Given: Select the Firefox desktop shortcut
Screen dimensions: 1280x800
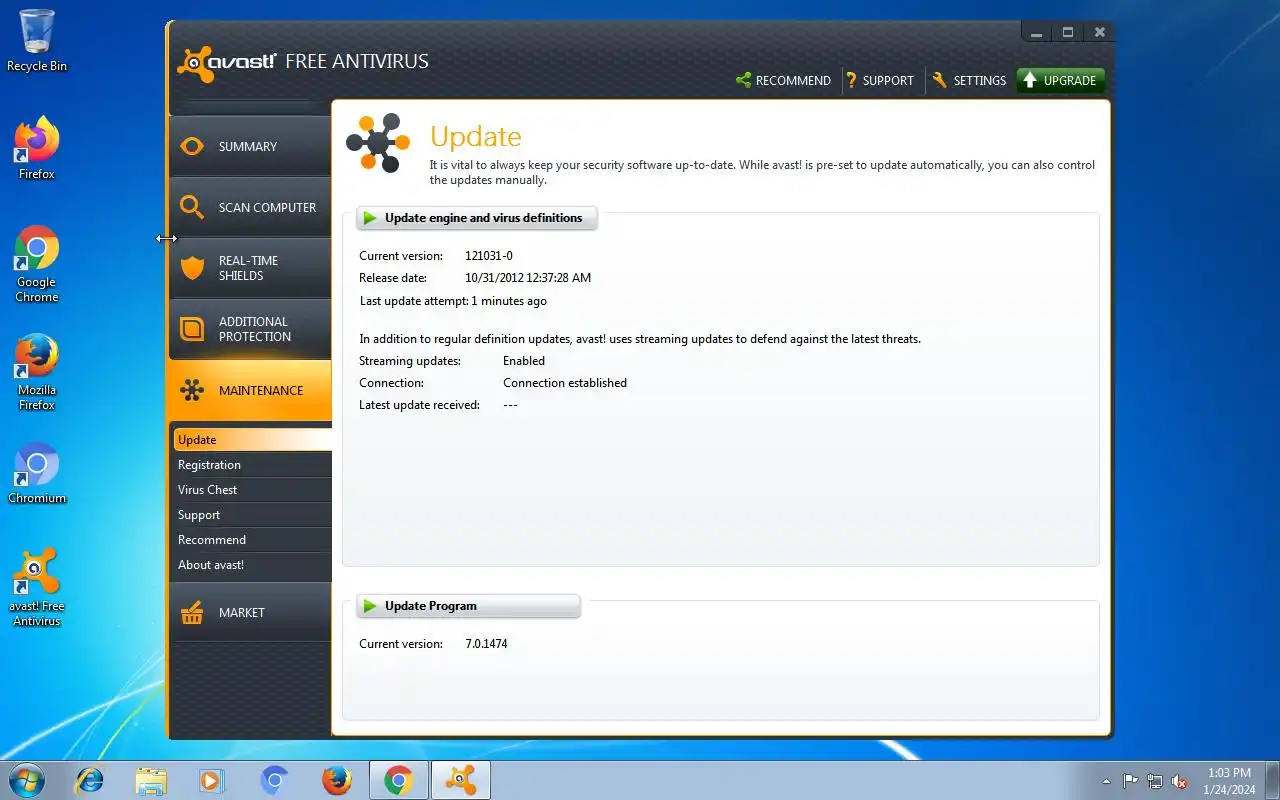Looking at the screenshot, I should tap(37, 148).
